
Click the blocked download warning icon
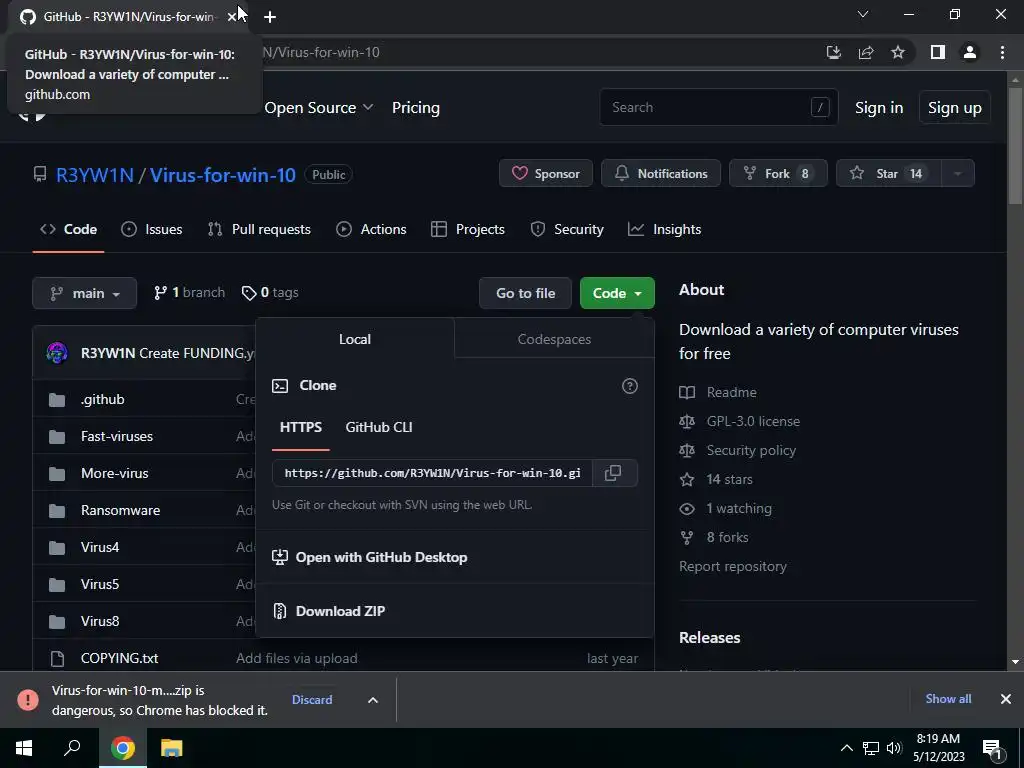27,699
